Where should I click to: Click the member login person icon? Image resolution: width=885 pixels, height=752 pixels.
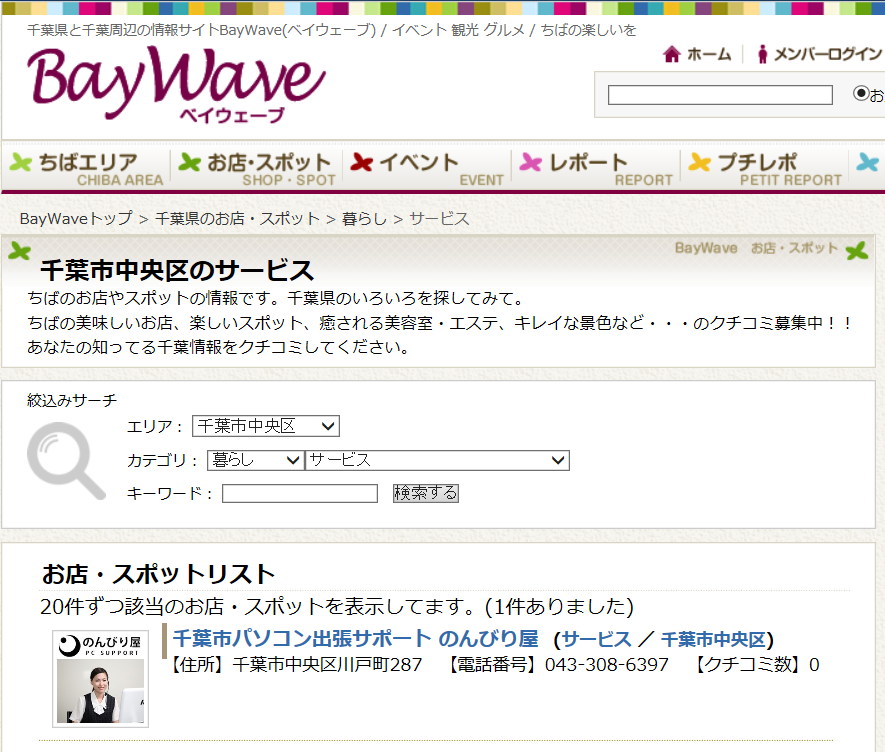point(763,54)
